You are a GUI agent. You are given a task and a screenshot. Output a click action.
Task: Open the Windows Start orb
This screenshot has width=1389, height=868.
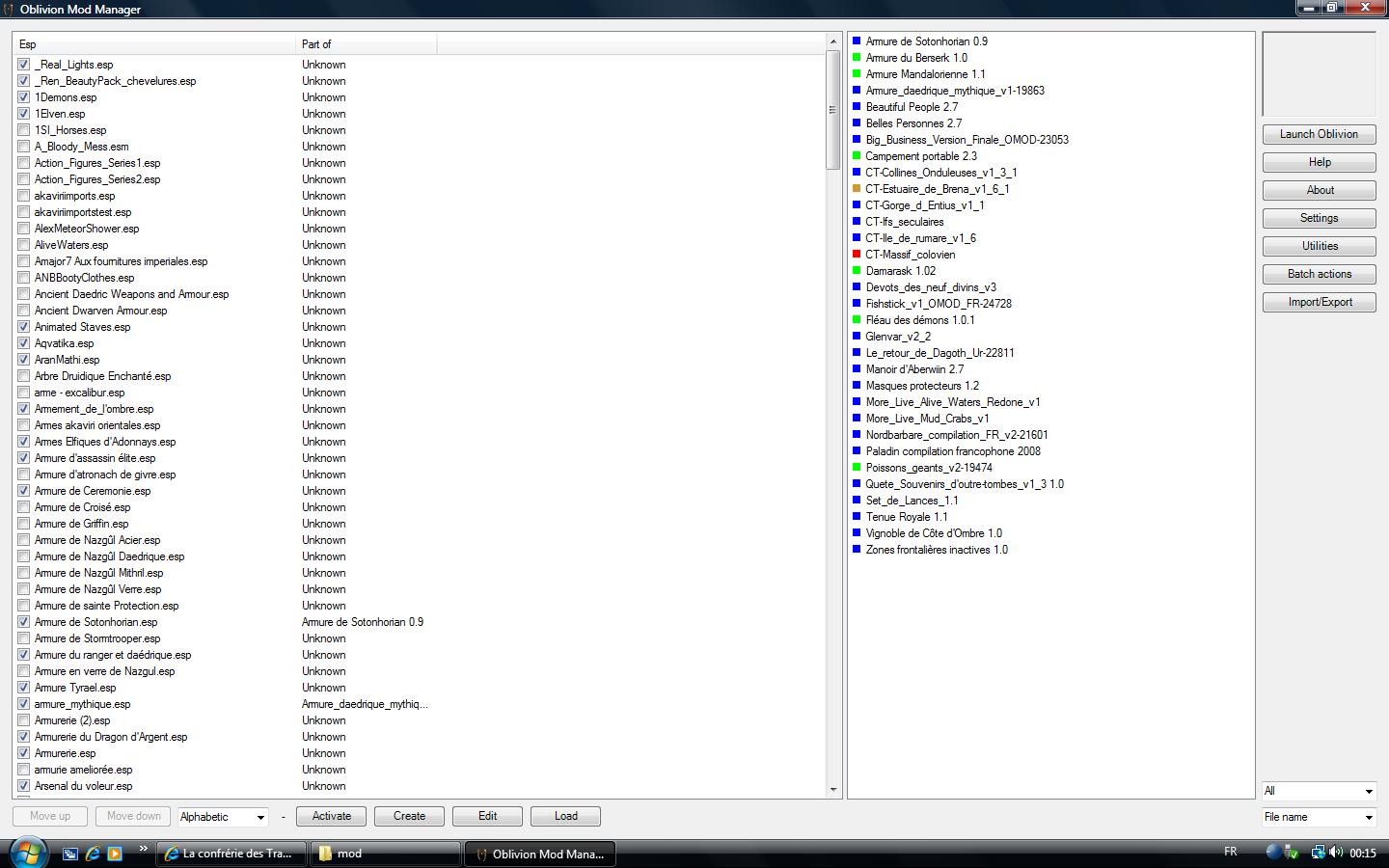click(x=27, y=853)
